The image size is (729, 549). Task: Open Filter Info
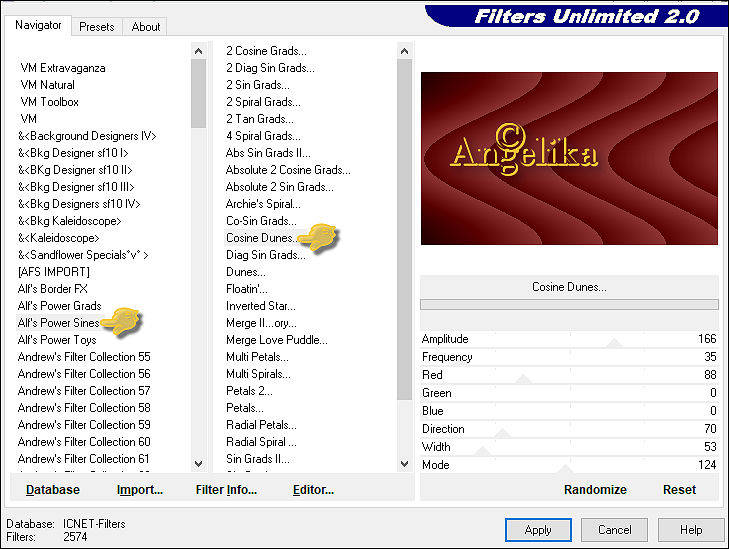226,489
